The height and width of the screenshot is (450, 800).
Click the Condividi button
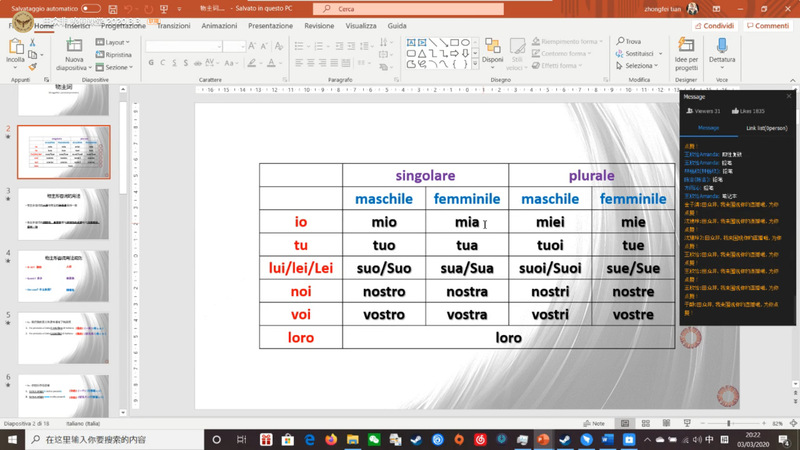714,26
